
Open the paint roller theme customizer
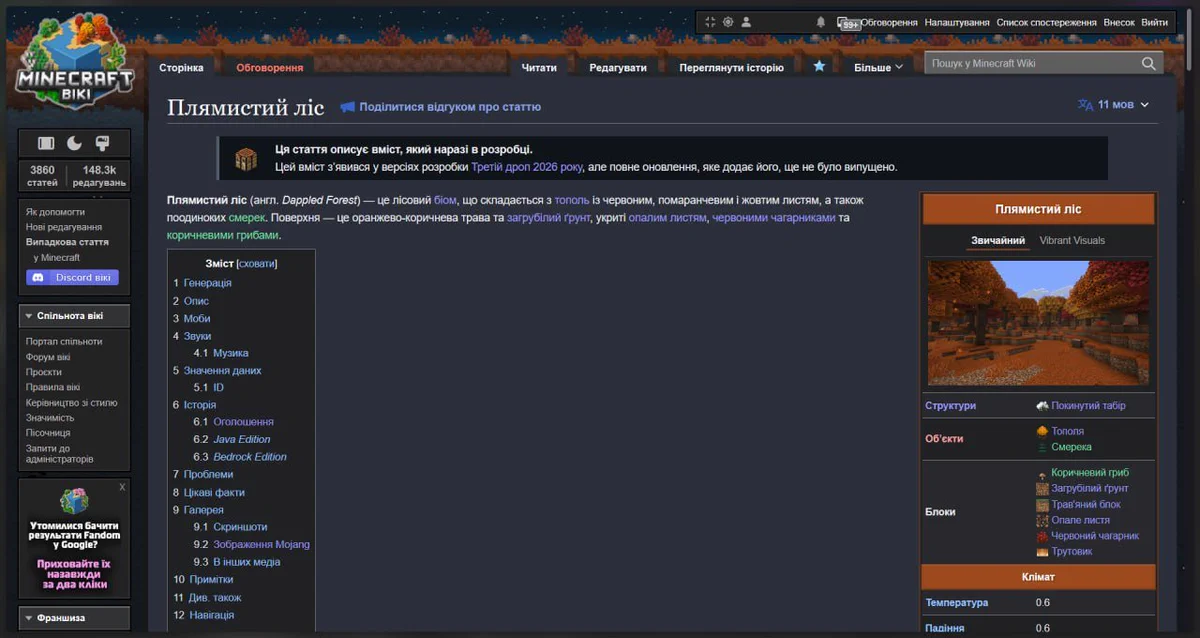[x=102, y=143]
